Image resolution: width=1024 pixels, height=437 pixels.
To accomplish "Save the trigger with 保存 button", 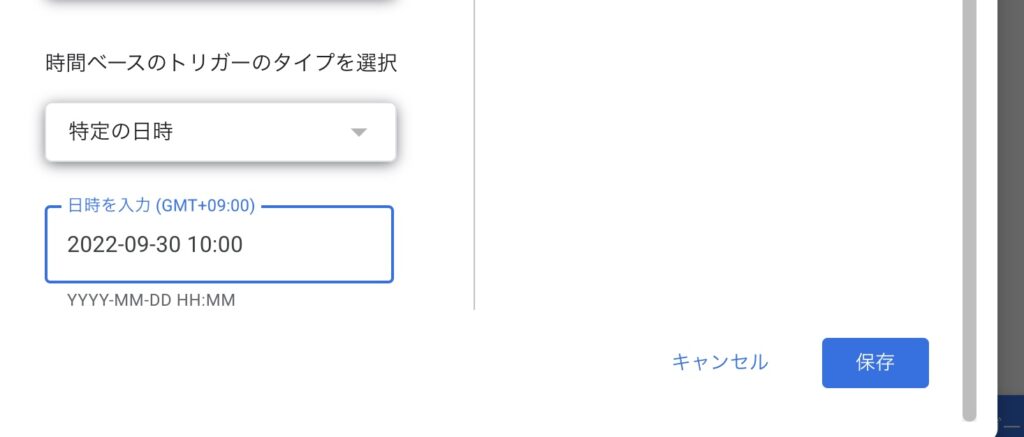I will [875, 362].
